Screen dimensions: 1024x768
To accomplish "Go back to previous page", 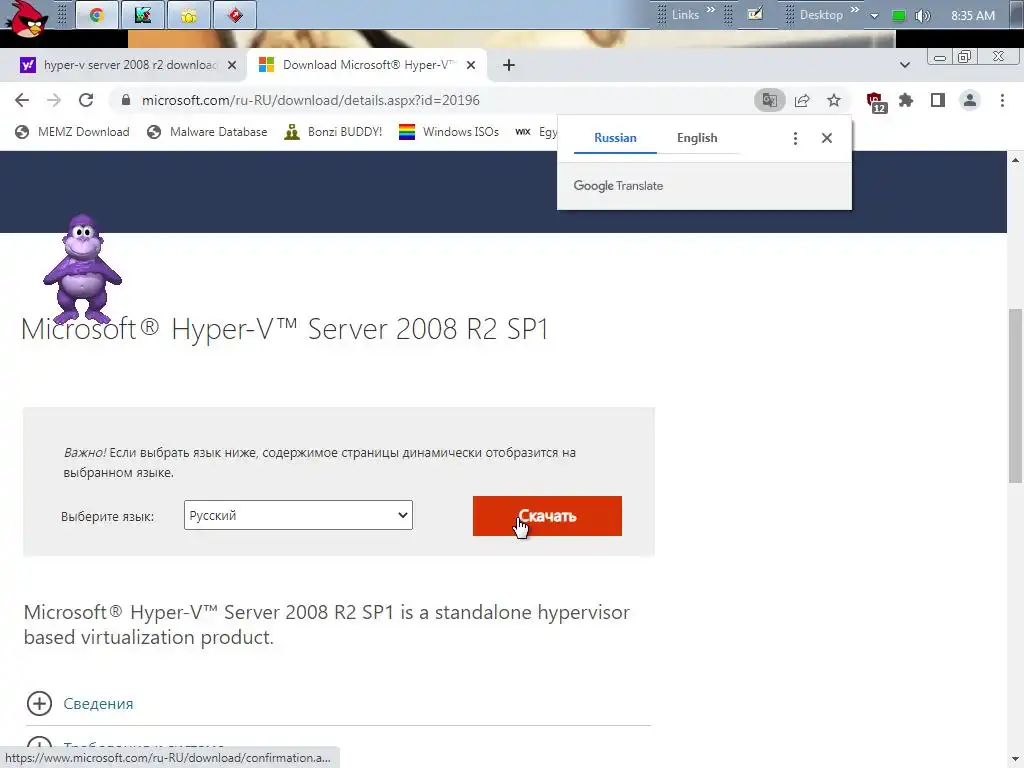I will tap(22, 100).
